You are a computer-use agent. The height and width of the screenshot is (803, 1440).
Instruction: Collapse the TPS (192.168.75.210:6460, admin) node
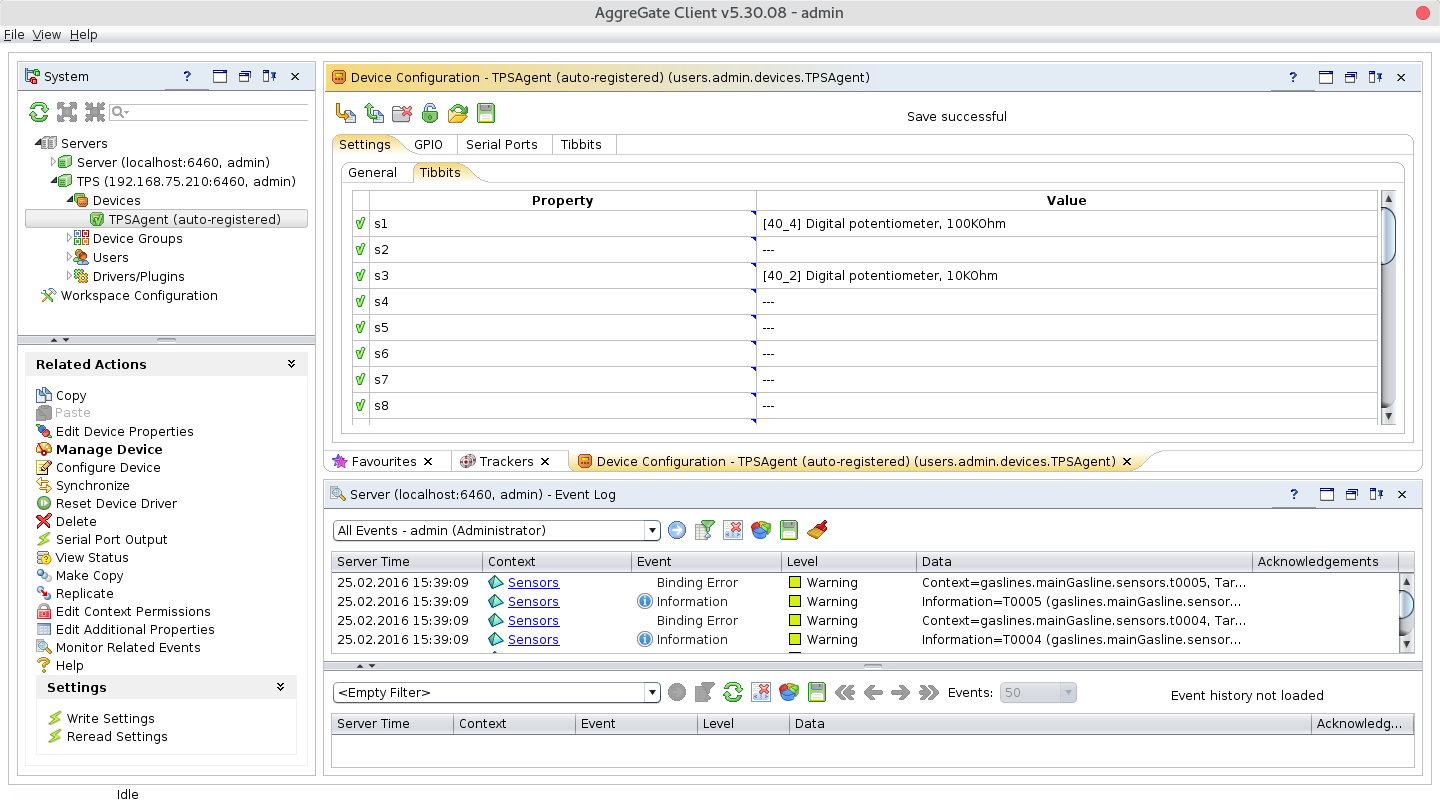coord(54,181)
